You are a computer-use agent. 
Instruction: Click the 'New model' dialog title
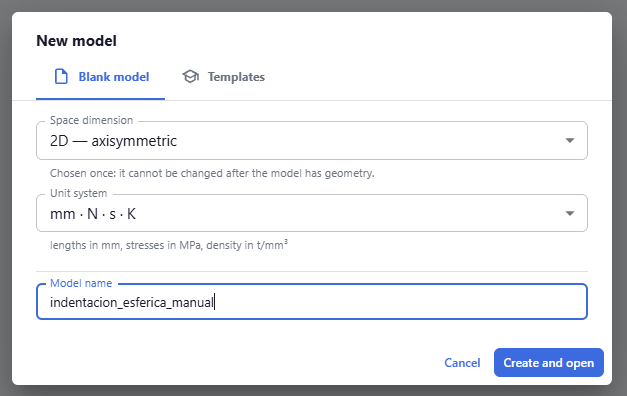coord(76,41)
